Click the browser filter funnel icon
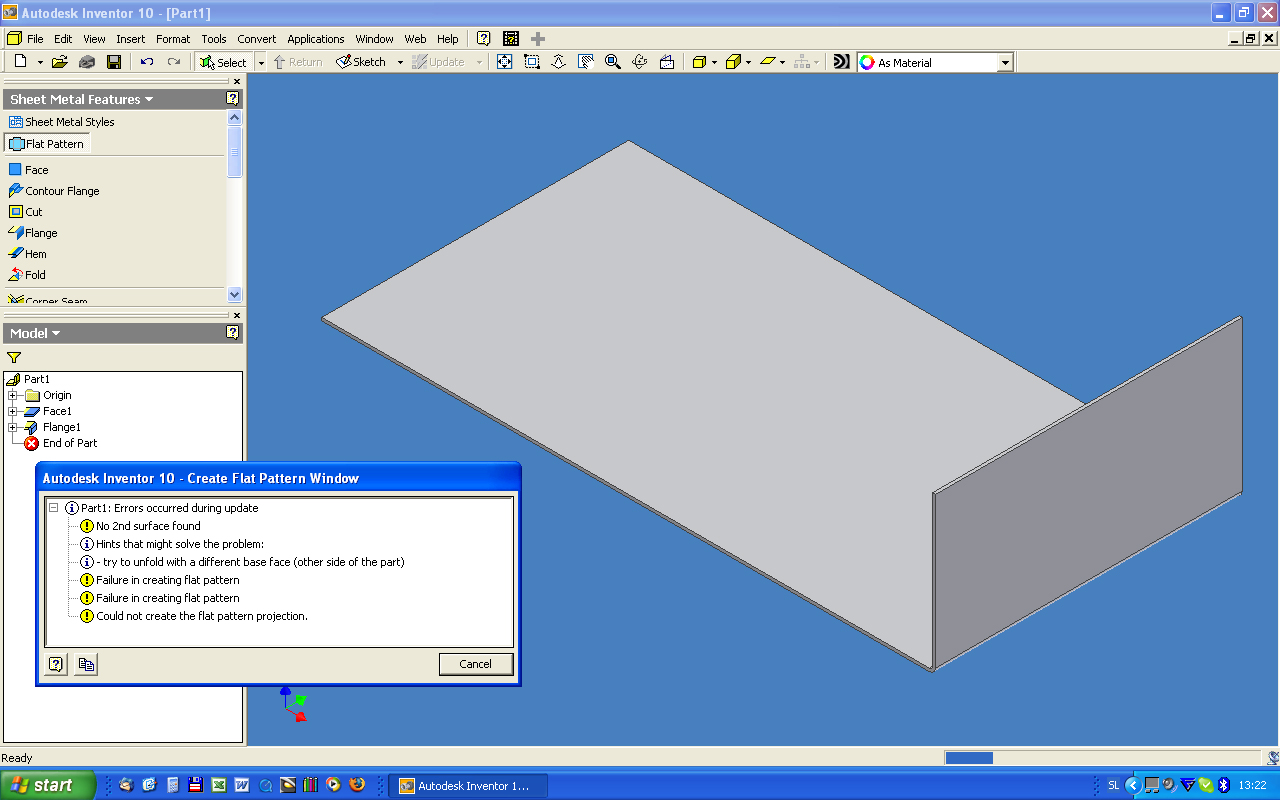1280x800 pixels. [13, 358]
